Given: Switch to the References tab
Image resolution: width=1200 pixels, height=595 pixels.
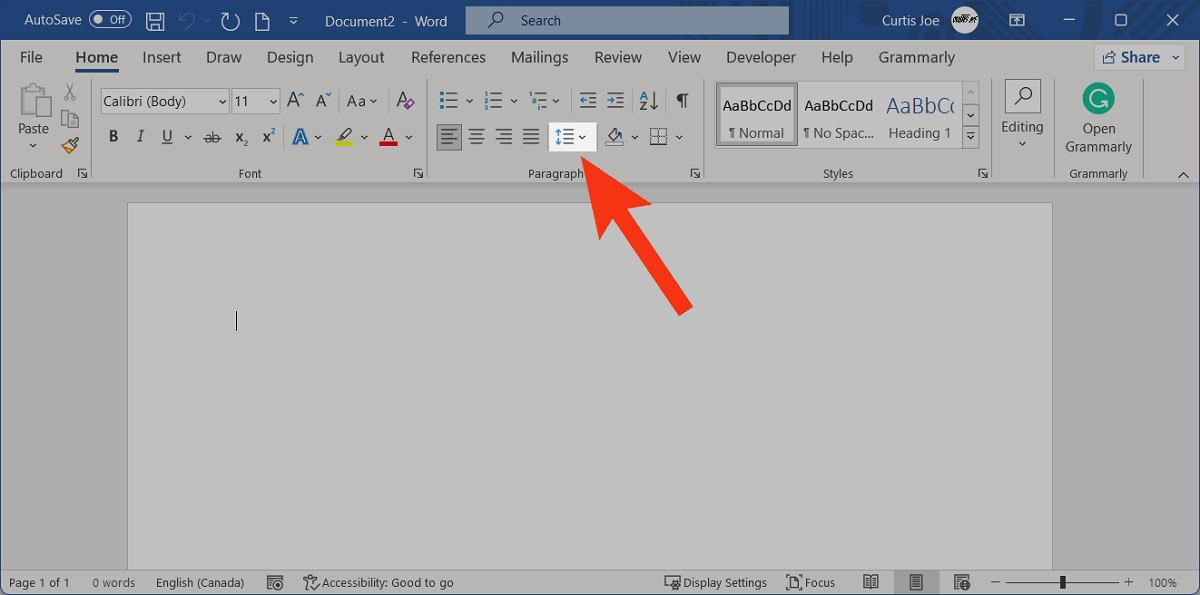Looking at the screenshot, I should point(448,57).
